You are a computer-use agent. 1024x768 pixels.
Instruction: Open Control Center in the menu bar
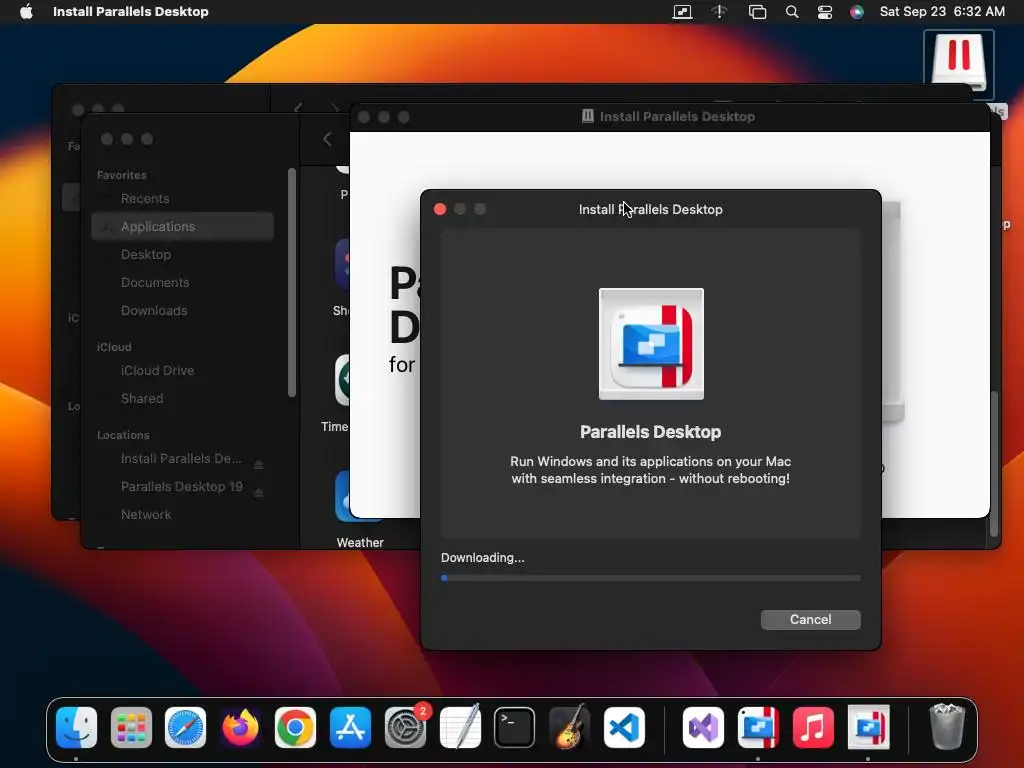point(825,12)
